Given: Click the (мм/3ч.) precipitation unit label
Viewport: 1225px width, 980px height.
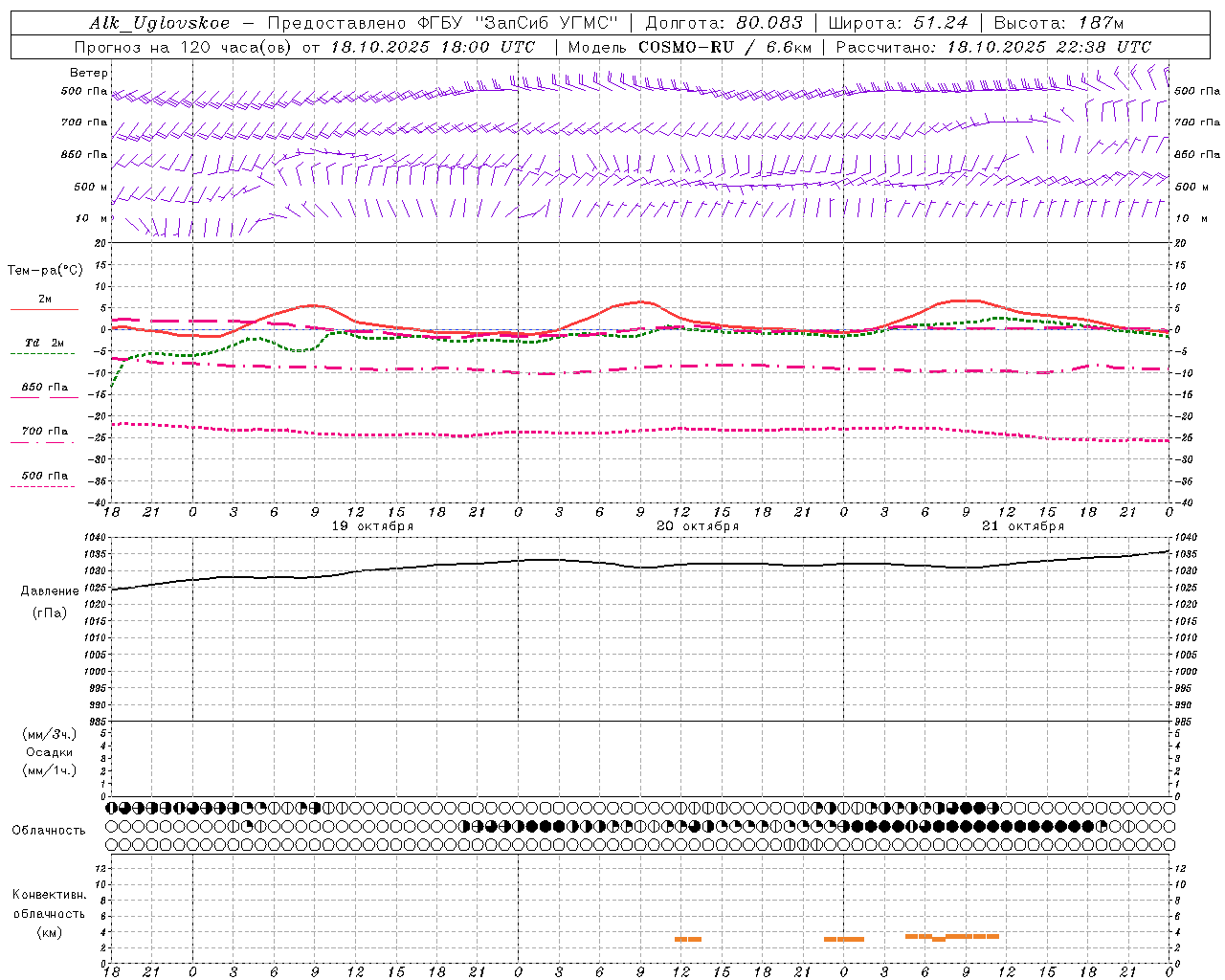Looking at the screenshot, I should (50, 734).
